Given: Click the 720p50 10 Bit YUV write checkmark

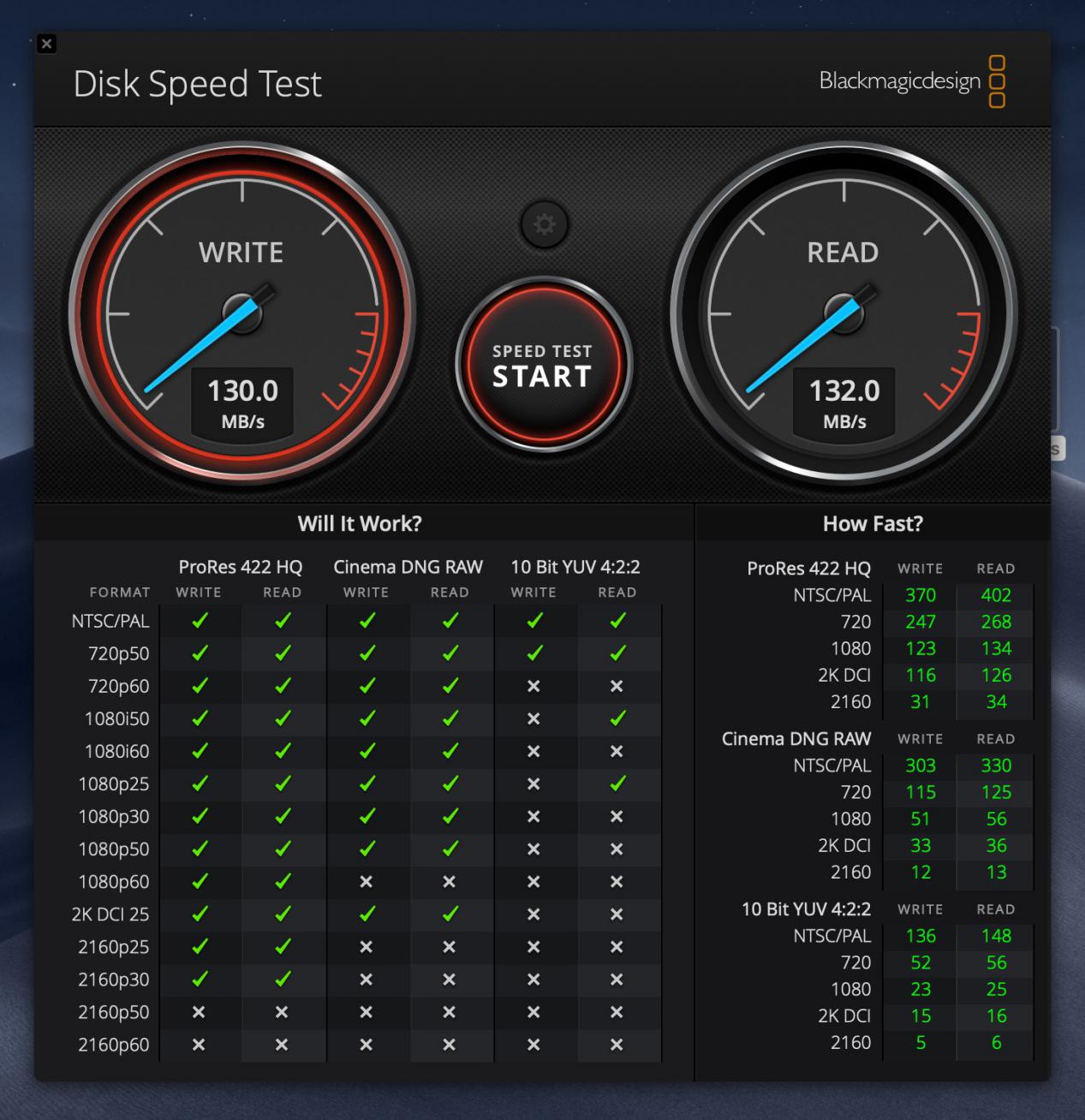Looking at the screenshot, I should click(x=534, y=653).
